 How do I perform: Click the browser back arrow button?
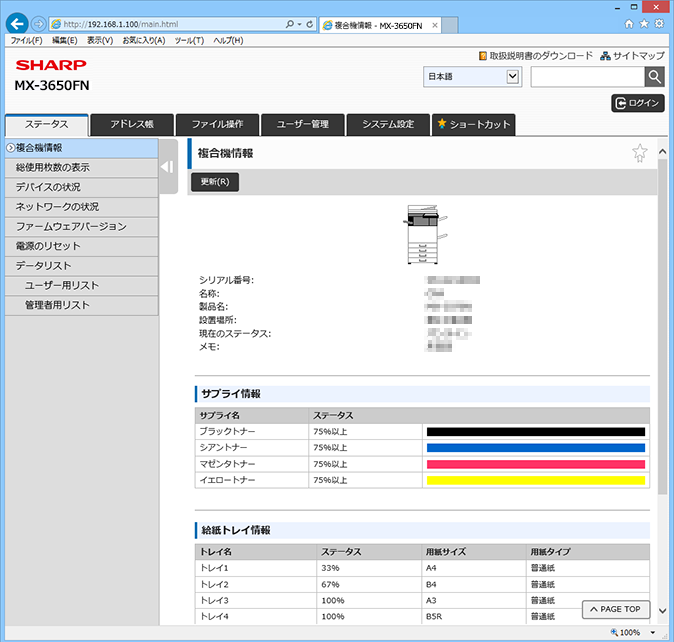[17, 24]
